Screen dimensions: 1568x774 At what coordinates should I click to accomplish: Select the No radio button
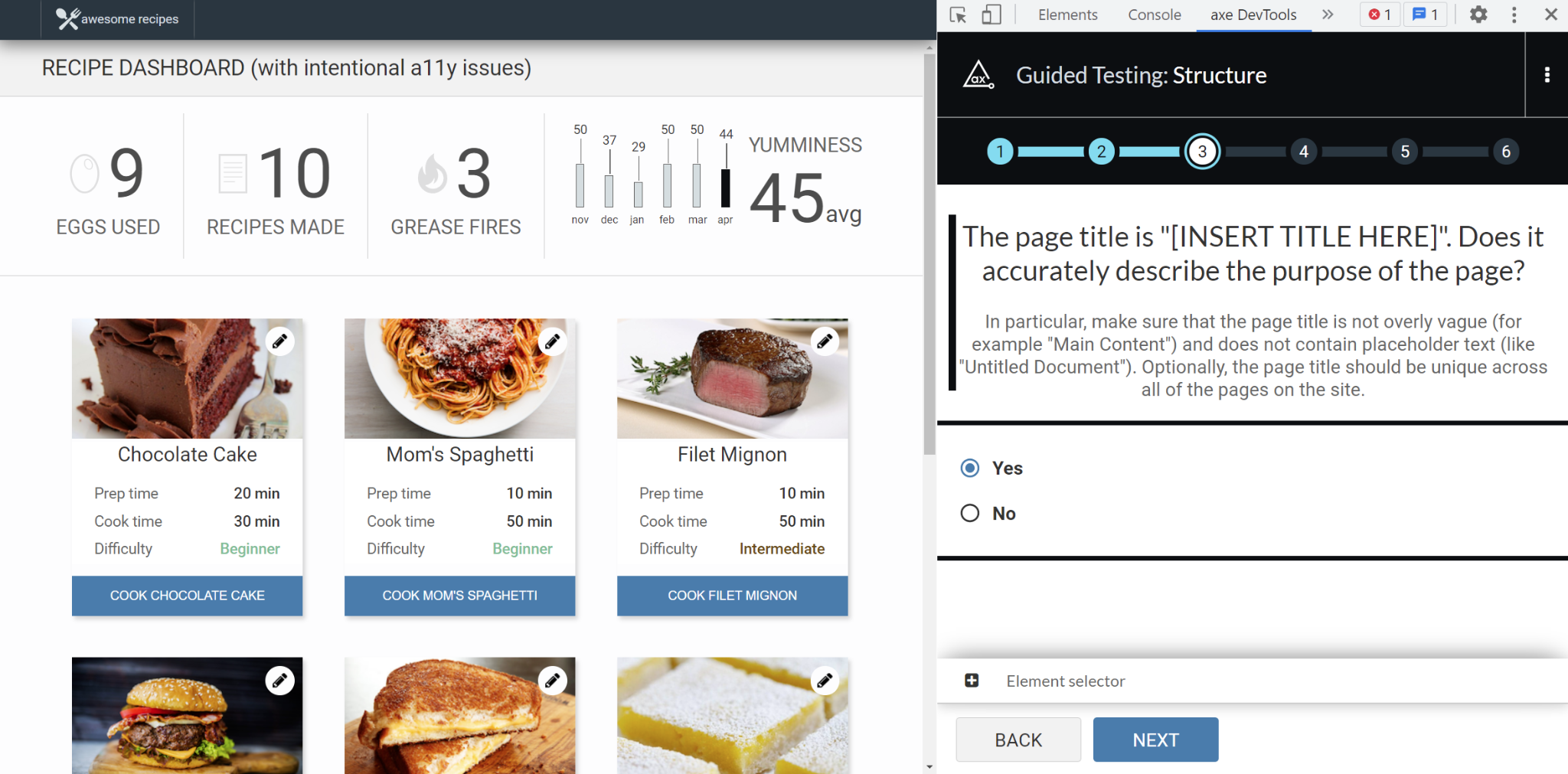(969, 513)
